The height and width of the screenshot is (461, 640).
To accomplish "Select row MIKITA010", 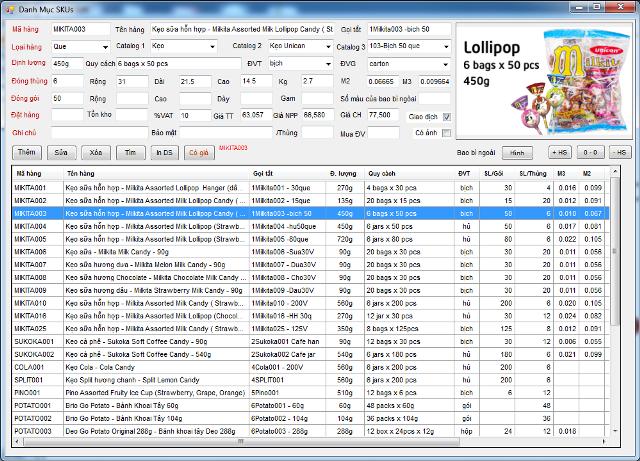I will [311, 303].
